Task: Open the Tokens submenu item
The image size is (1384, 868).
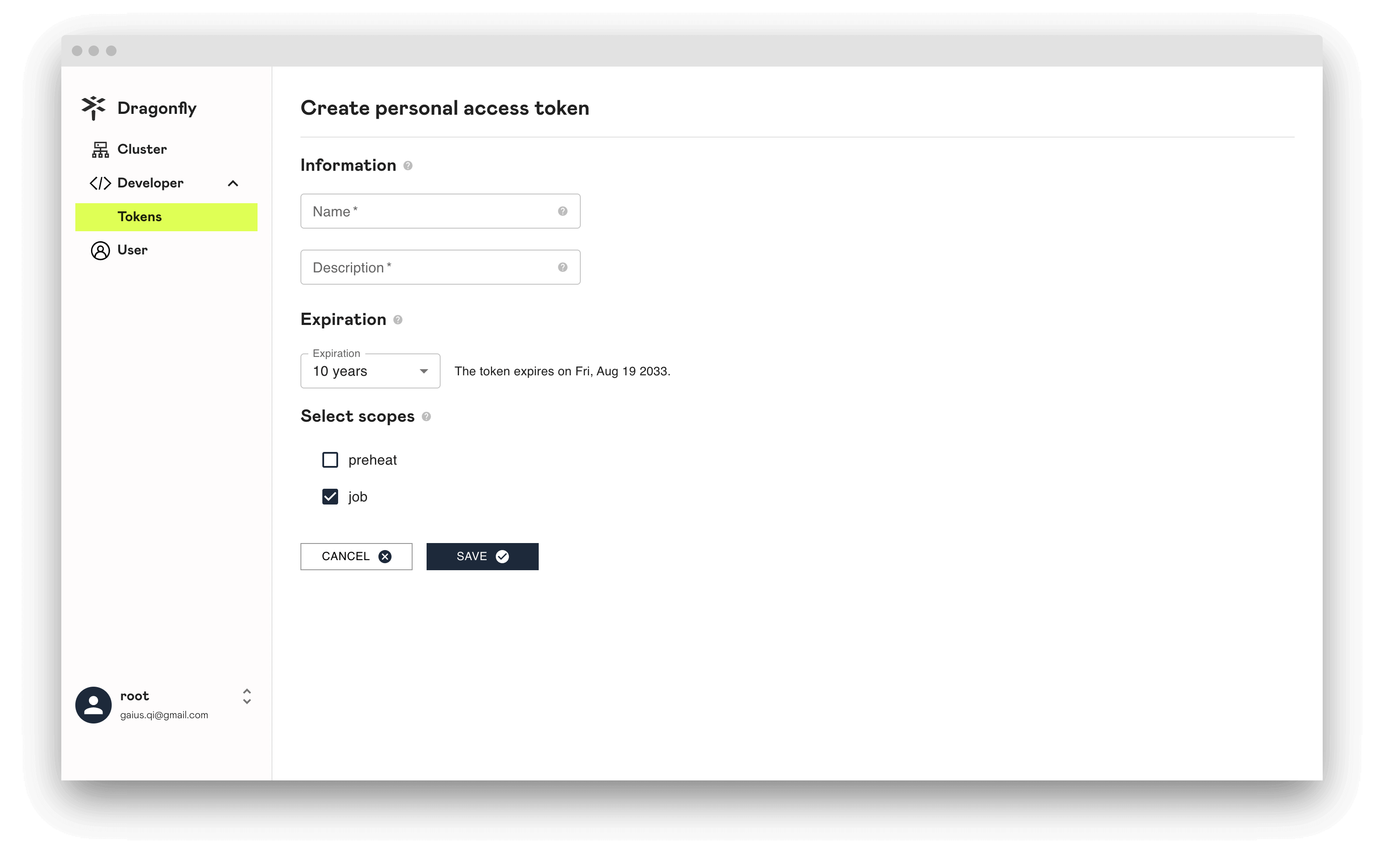Action: click(x=166, y=217)
